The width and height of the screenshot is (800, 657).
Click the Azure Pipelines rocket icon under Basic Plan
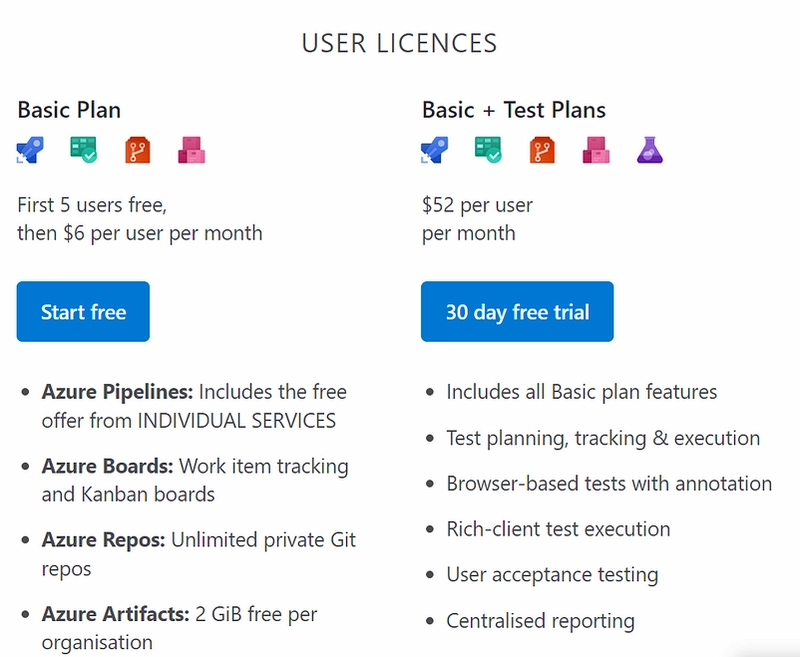click(30, 150)
